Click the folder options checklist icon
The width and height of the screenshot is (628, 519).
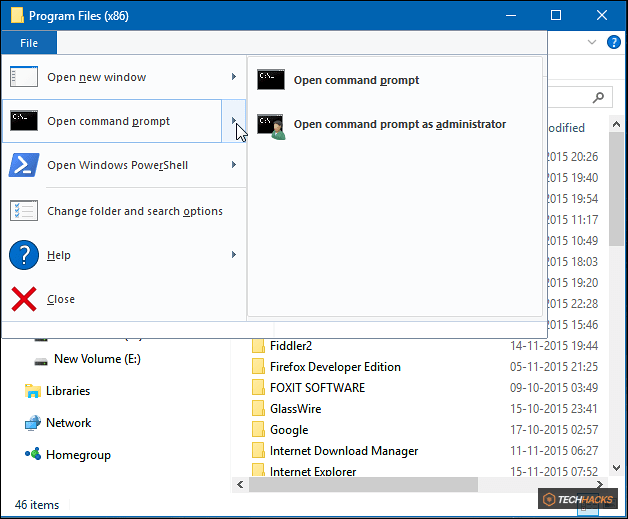(24, 211)
